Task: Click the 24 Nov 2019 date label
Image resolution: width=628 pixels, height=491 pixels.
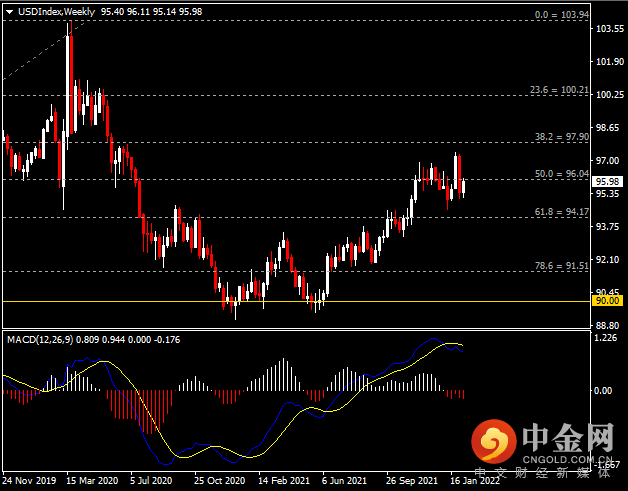Action: 29,481
